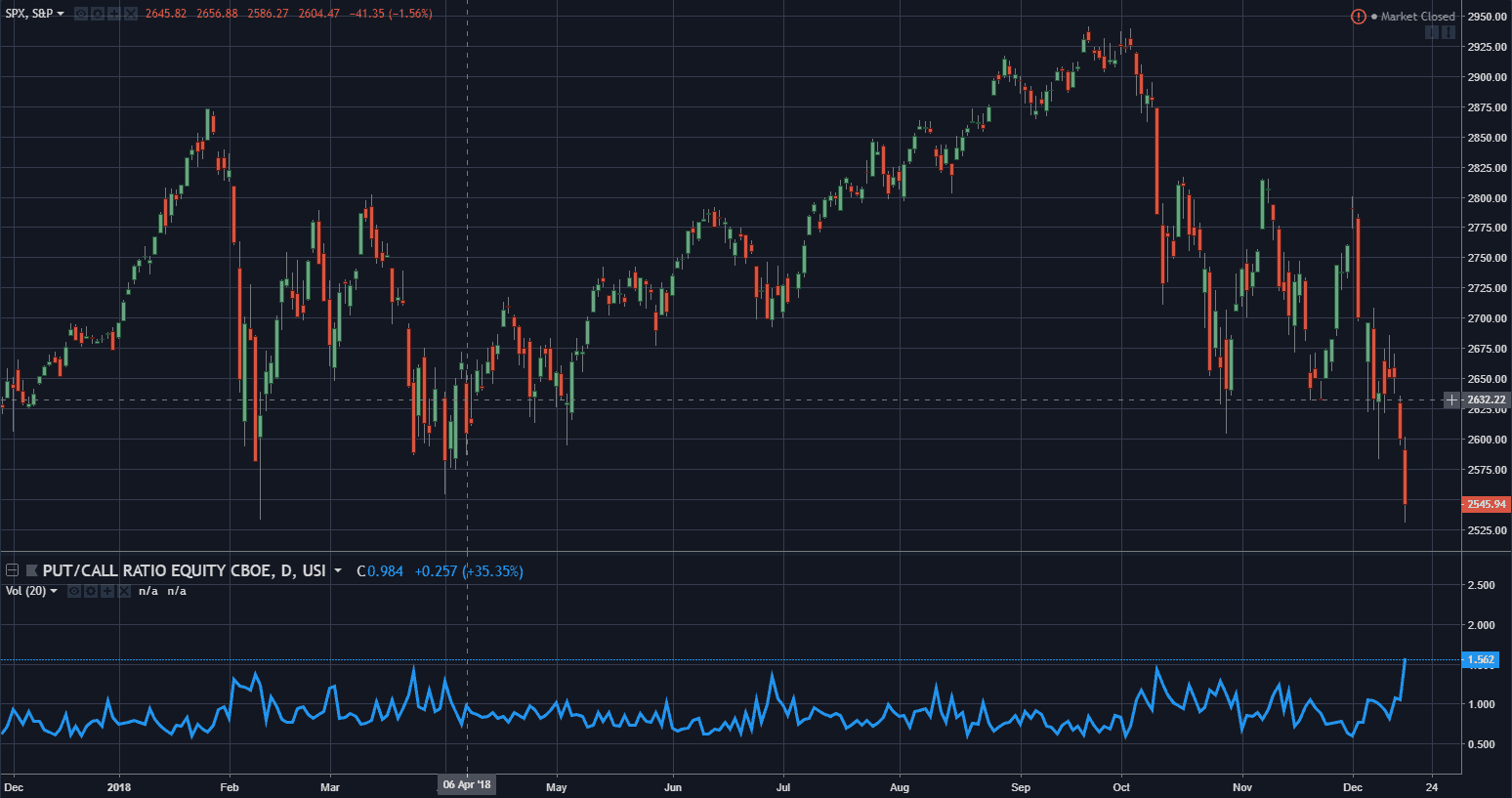Click the grey flag icon before PUT/CALL RATIO title
Image resolution: width=1512 pixels, height=798 pixels.
point(31,569)
